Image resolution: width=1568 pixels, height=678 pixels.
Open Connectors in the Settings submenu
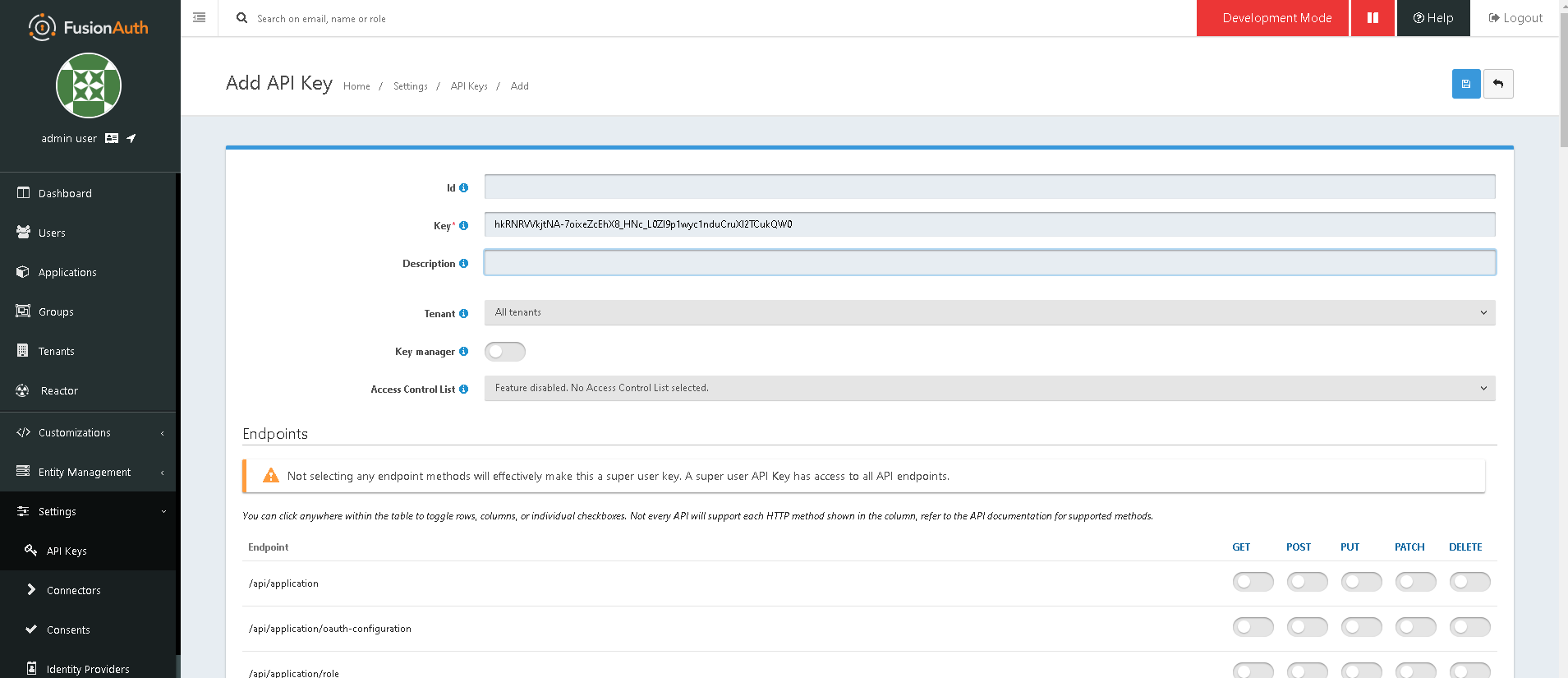click(x=88, y=590)
